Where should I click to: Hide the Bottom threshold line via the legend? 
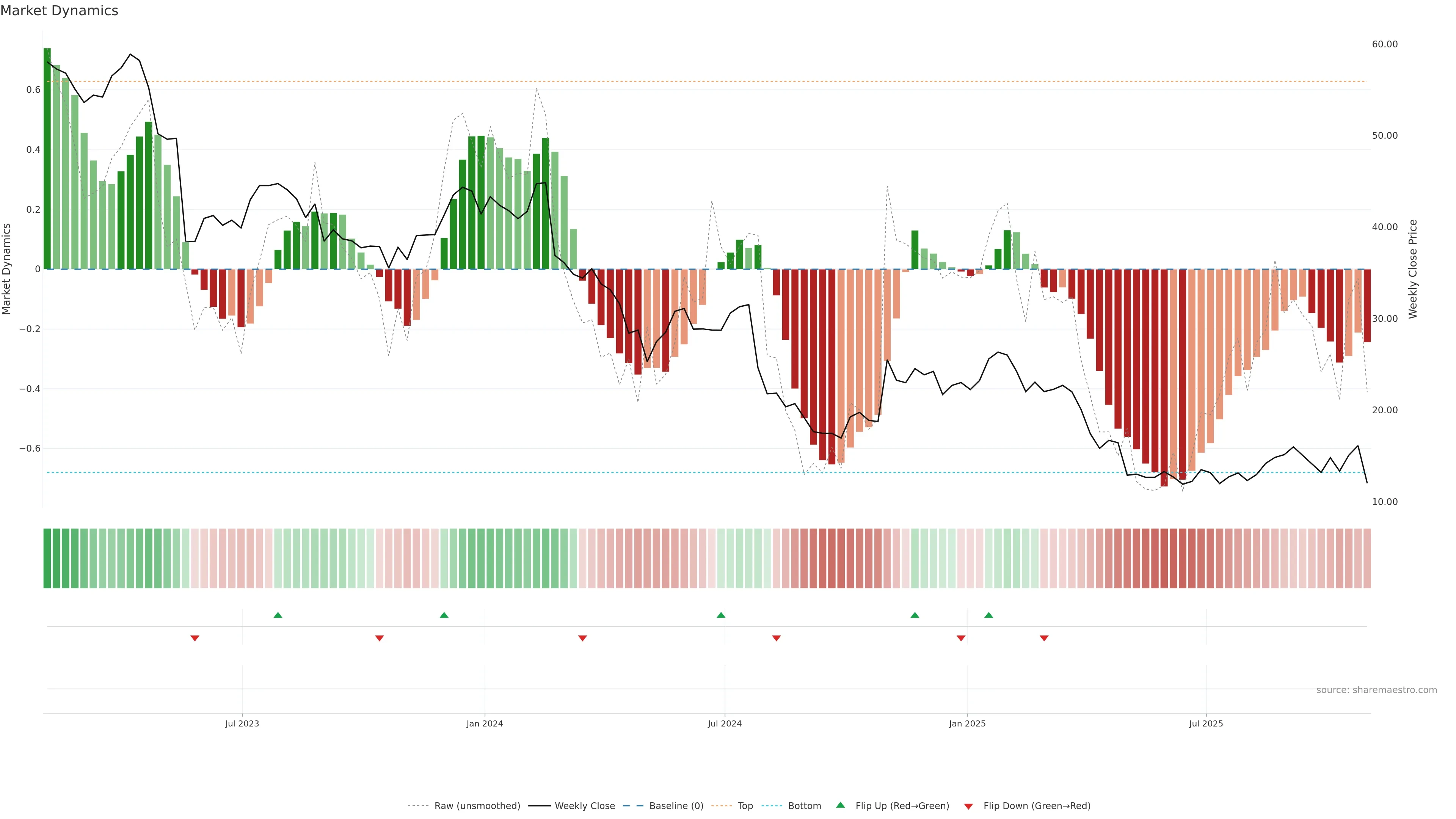pos(804,806)
